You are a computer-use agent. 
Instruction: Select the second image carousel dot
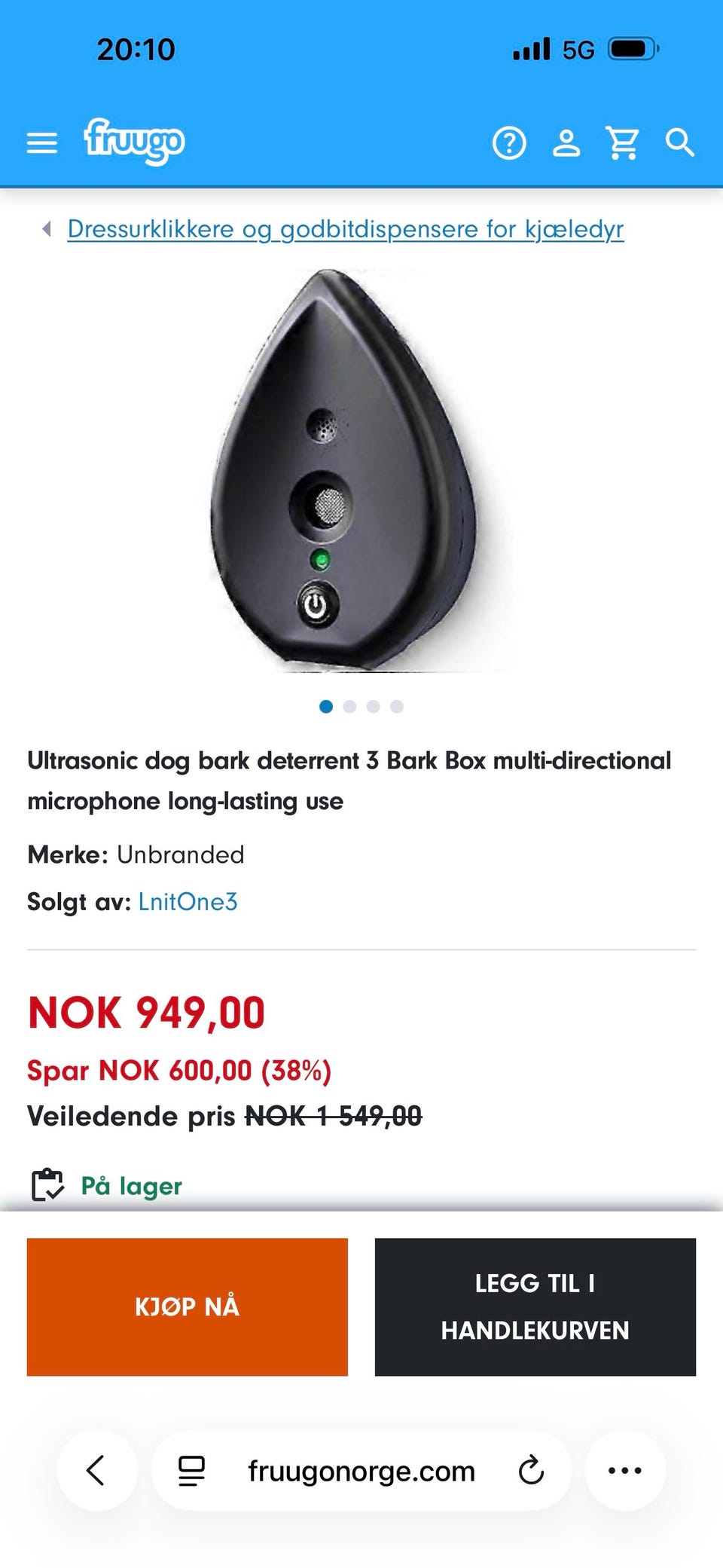tap(349, 706)
